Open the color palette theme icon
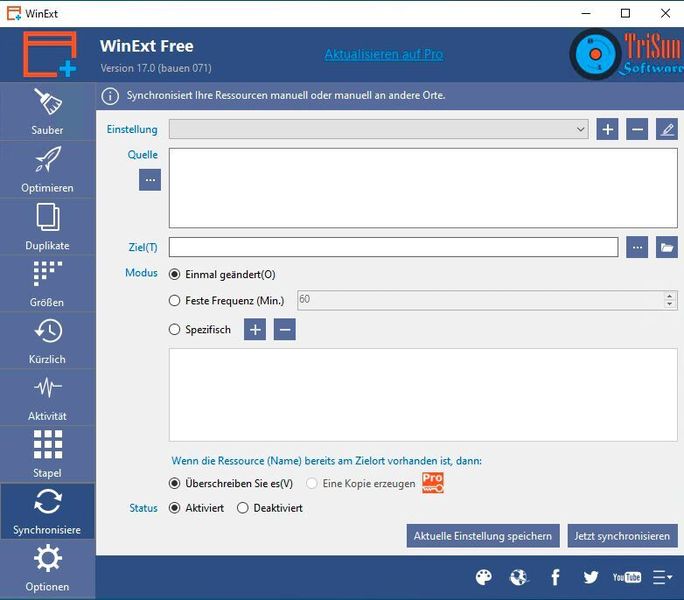684x600 pixels. pyautogui.click(x=483, y=577)
